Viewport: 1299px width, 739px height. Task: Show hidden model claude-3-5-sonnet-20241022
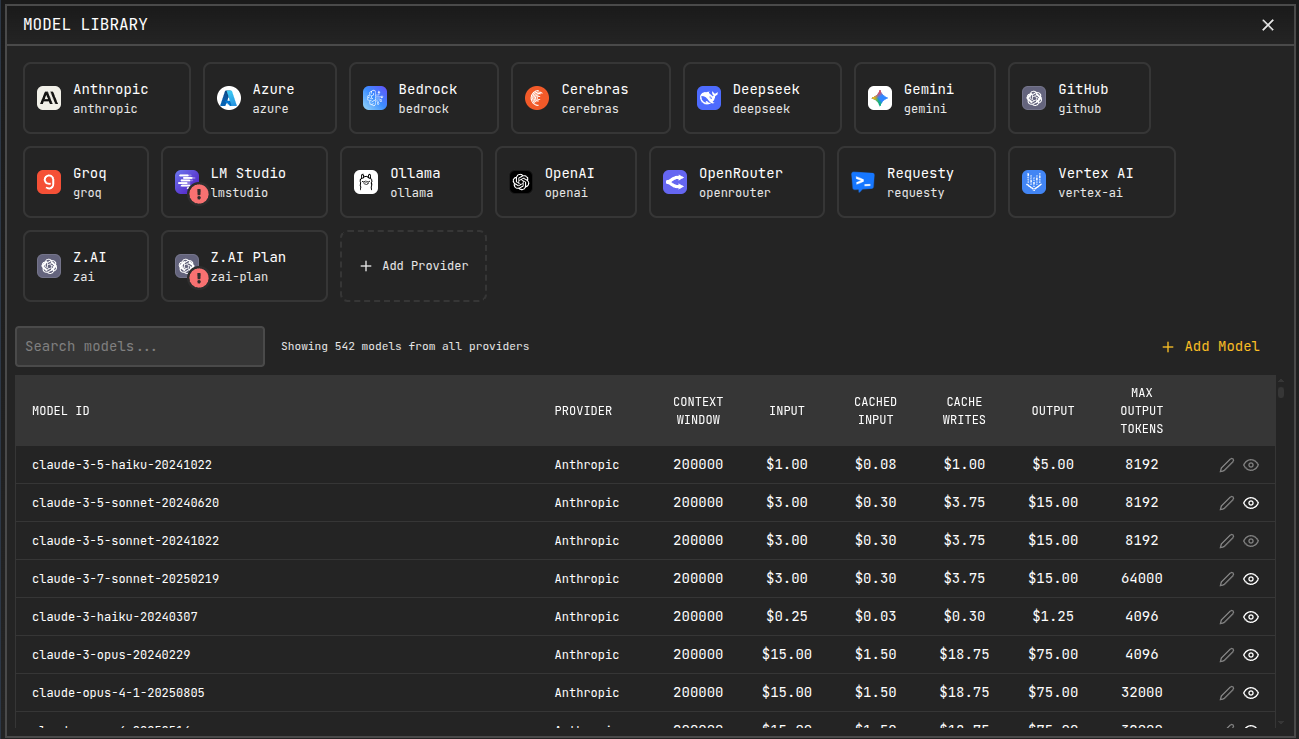(x=1250, y=541)
